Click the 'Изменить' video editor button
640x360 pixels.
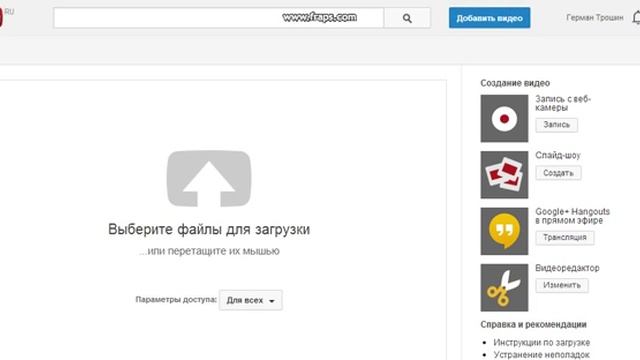[562, 285]
